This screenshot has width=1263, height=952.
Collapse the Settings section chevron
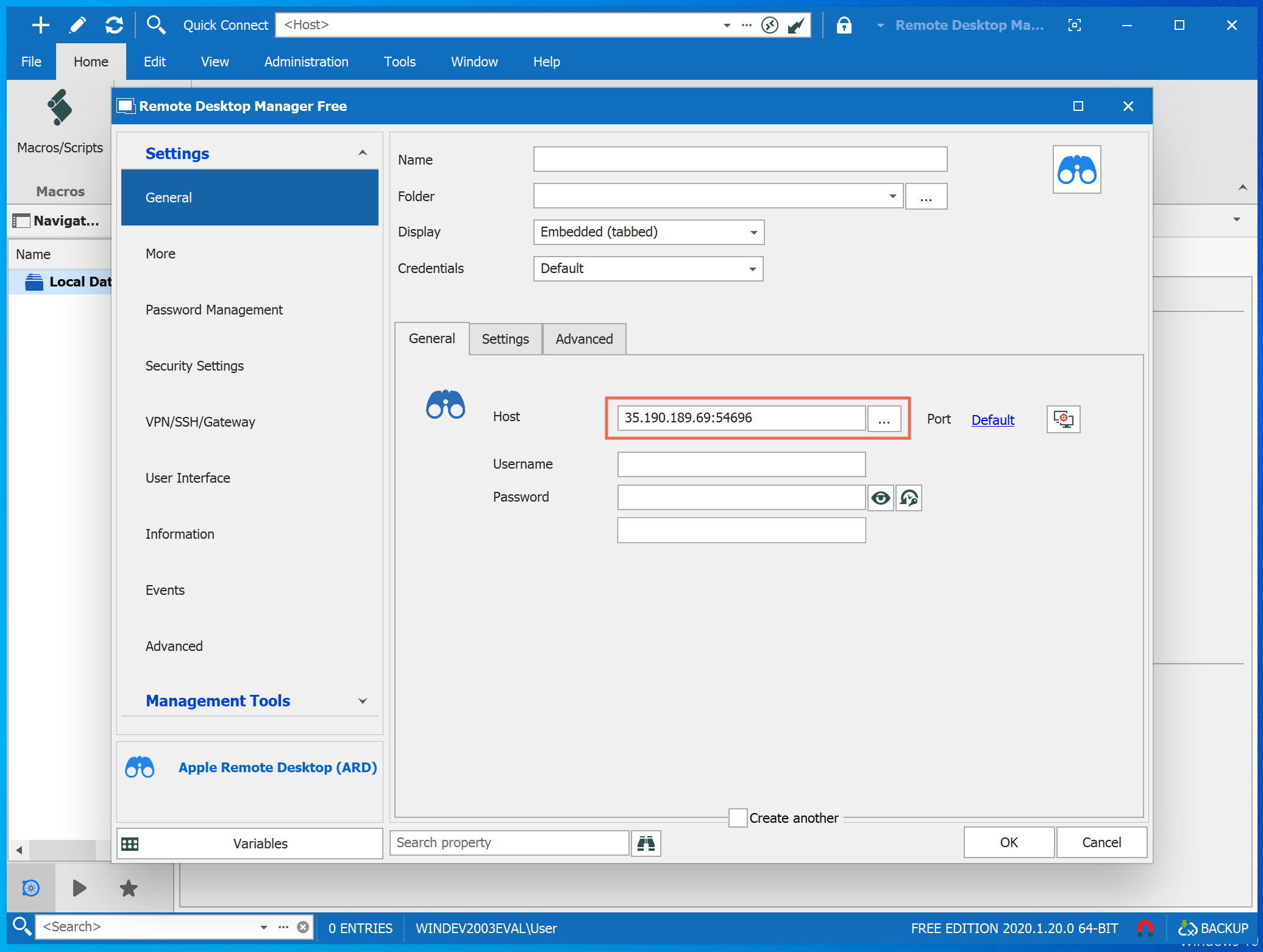[x=363, y=153]
